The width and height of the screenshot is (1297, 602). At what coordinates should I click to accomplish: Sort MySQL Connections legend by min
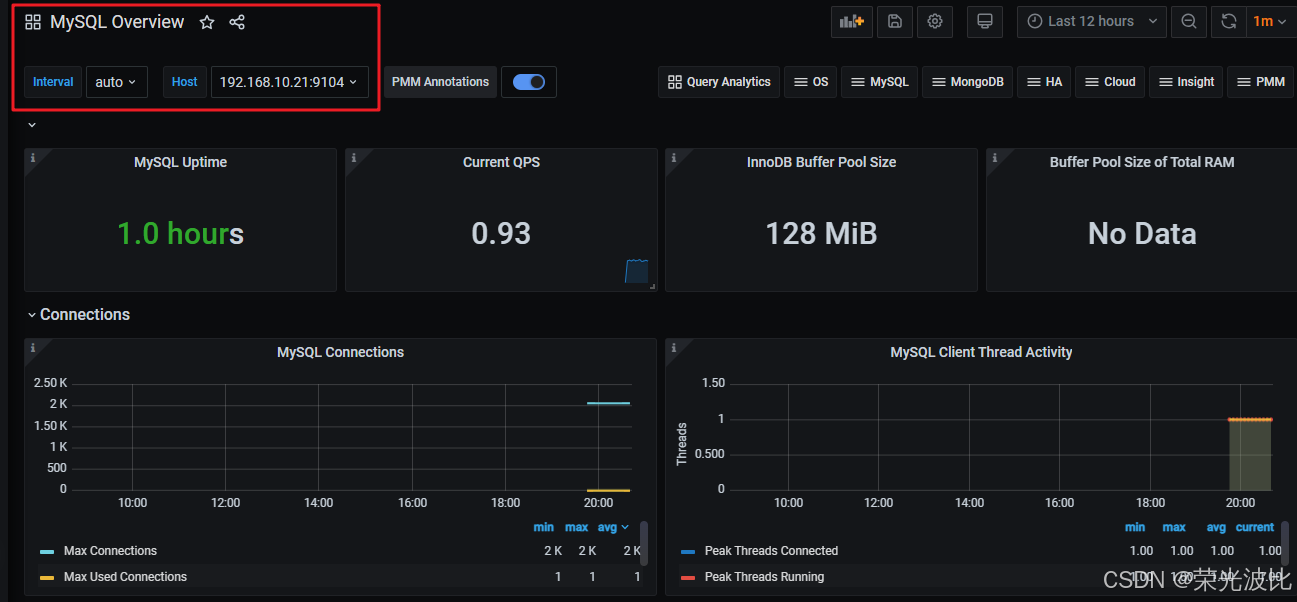tap(544, 527)
